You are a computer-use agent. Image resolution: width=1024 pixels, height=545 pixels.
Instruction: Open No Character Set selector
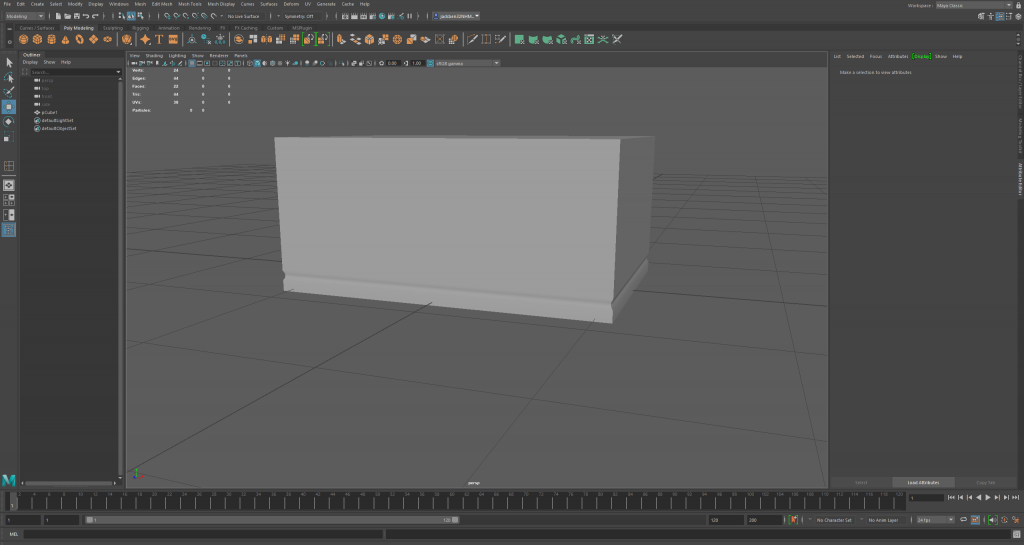833,520
